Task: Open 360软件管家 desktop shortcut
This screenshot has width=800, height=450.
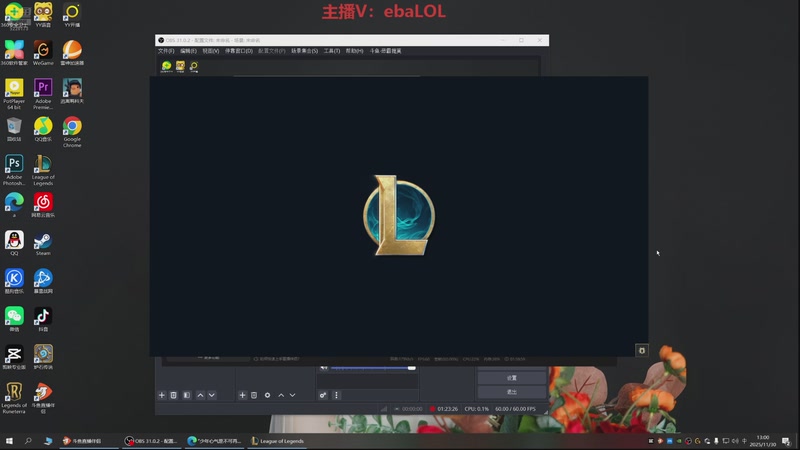Action: pyautogui.click(x=14, y=53)
